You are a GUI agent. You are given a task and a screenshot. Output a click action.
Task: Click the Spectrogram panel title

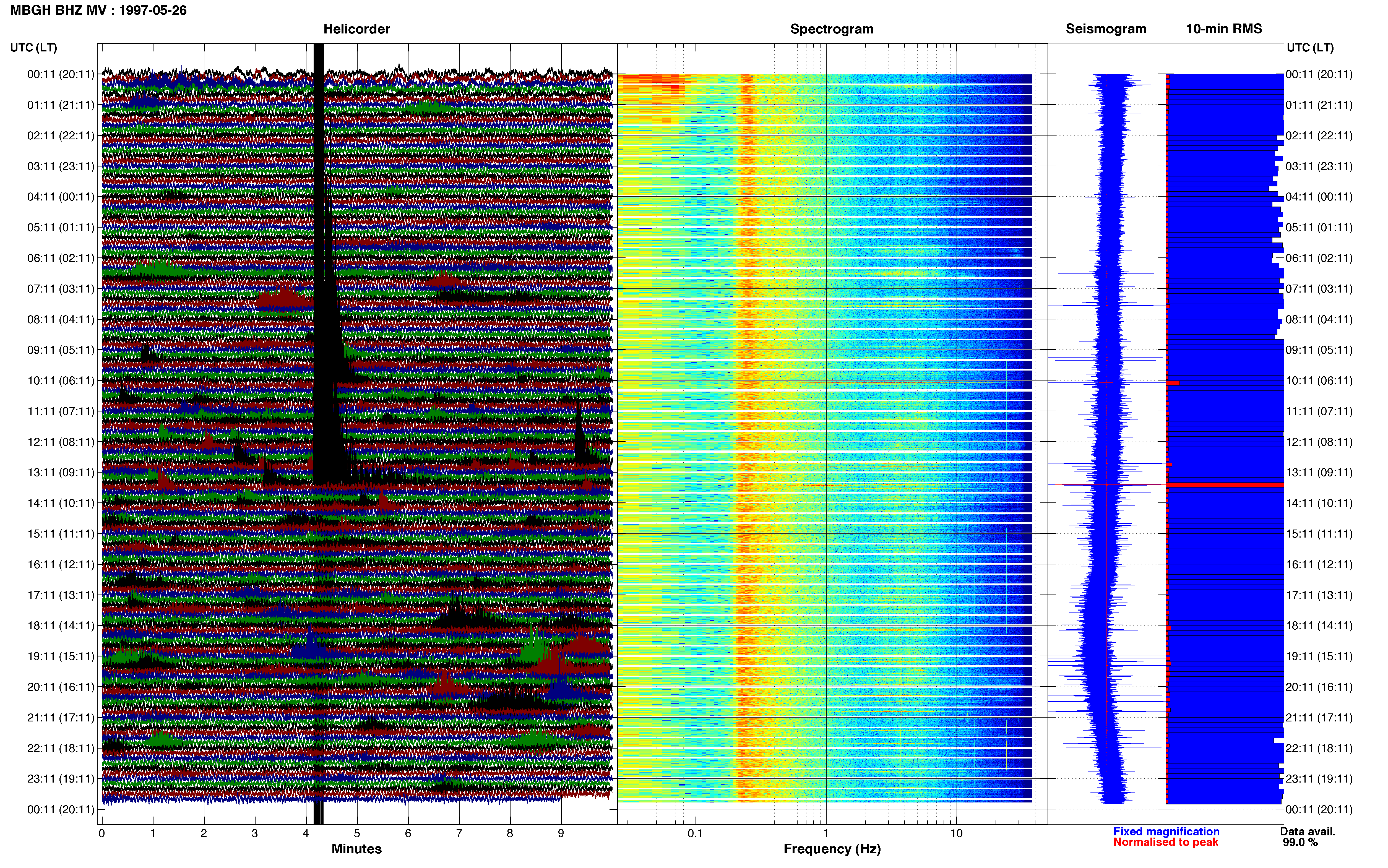pos(832,29)
